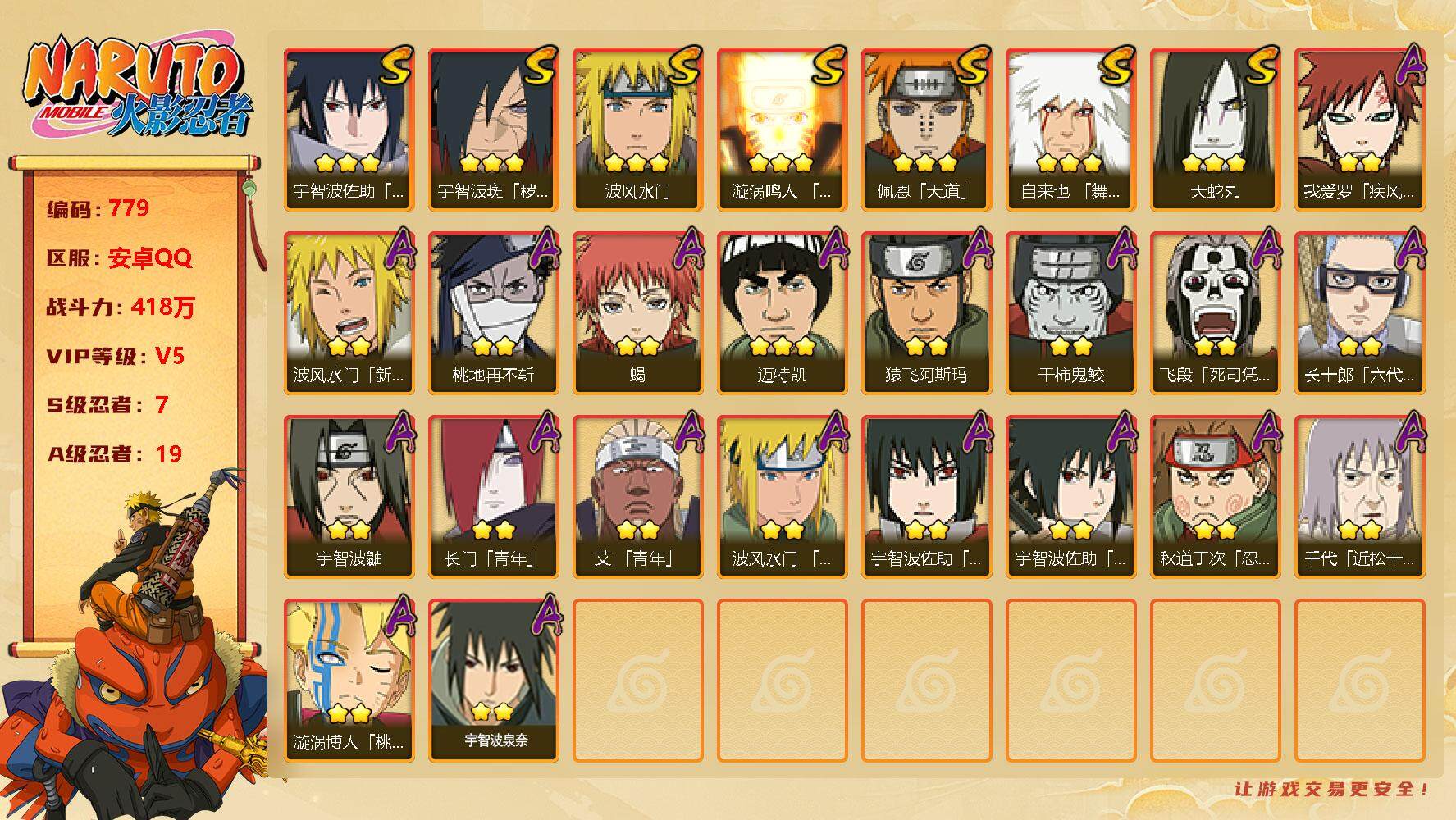Choose the 蝎 A-rank ninja card
This screenshot has width=1456, height=820.
(x=637, y=313)
